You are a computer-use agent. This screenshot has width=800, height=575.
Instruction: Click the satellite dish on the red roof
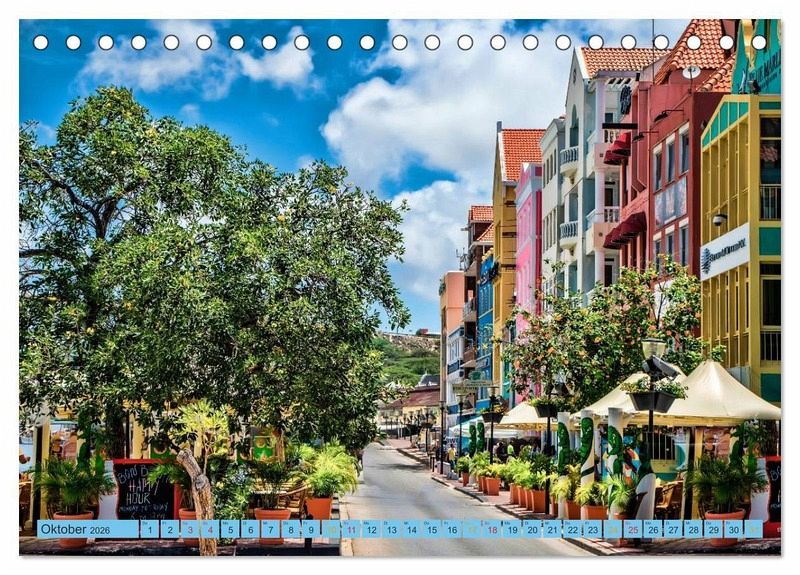[x=691, y=72]
